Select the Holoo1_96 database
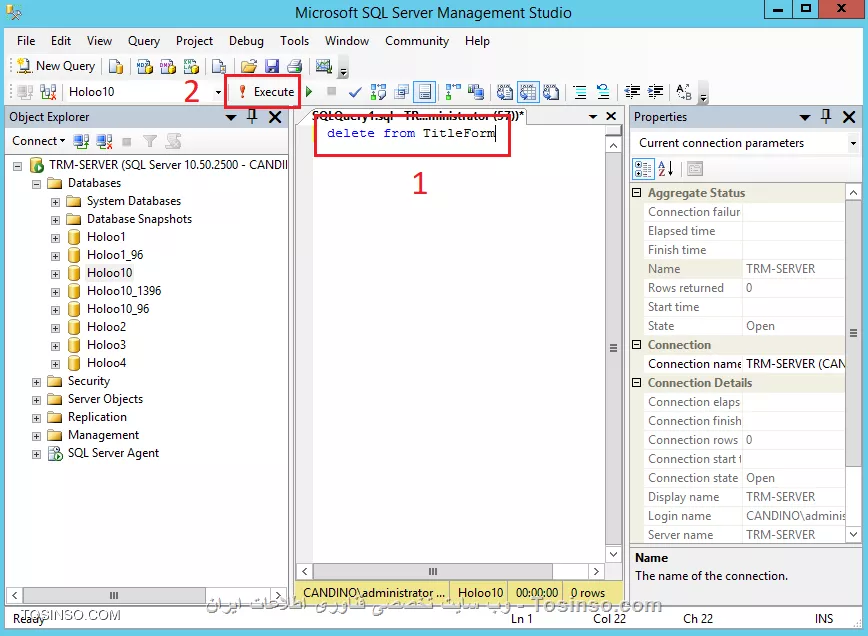This screenshot has height=636, width=868. pos(115,255)
